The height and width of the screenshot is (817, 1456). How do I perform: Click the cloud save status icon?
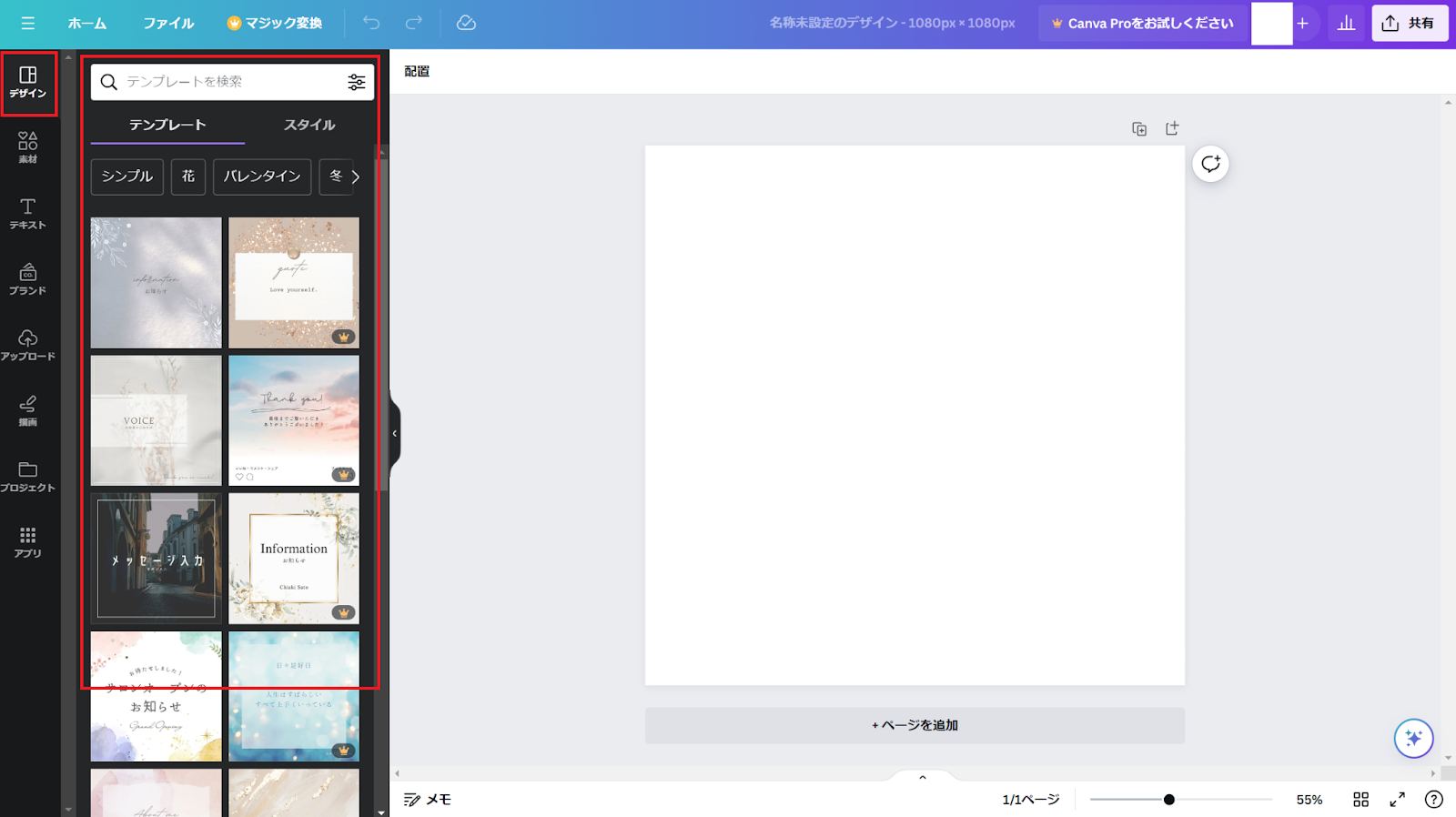pos(466,23)
